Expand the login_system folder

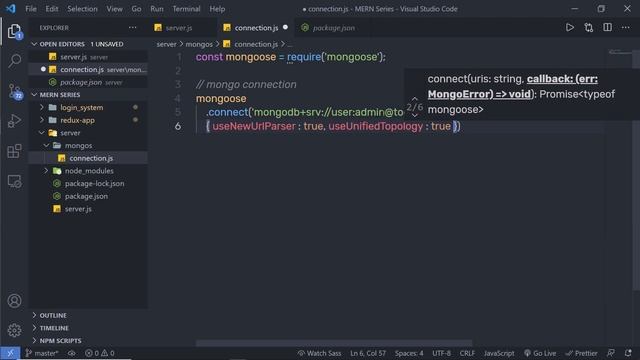(42, 107)
